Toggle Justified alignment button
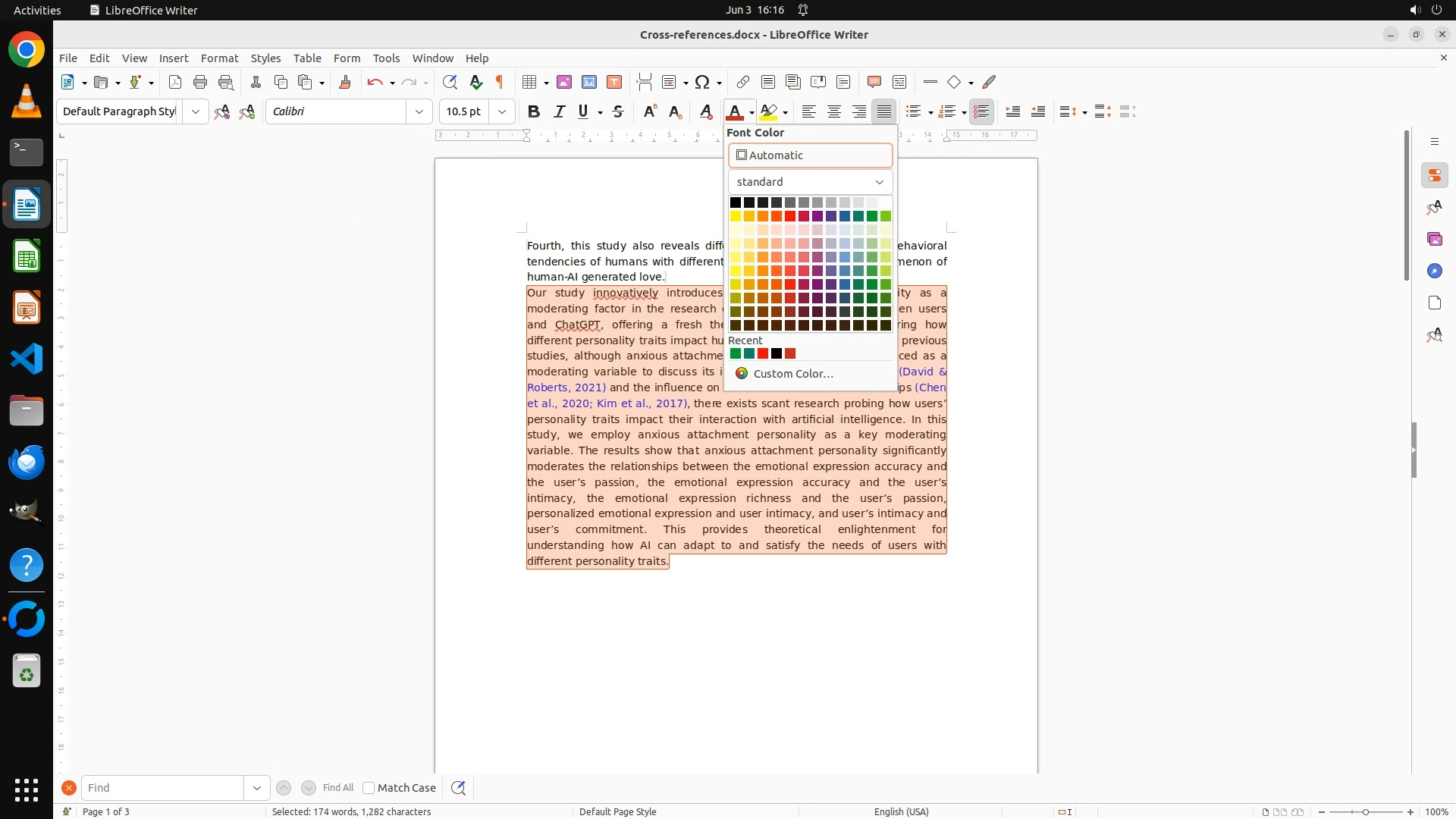Viewport: 1456px width, 819px height. click(x=884, y=111)
